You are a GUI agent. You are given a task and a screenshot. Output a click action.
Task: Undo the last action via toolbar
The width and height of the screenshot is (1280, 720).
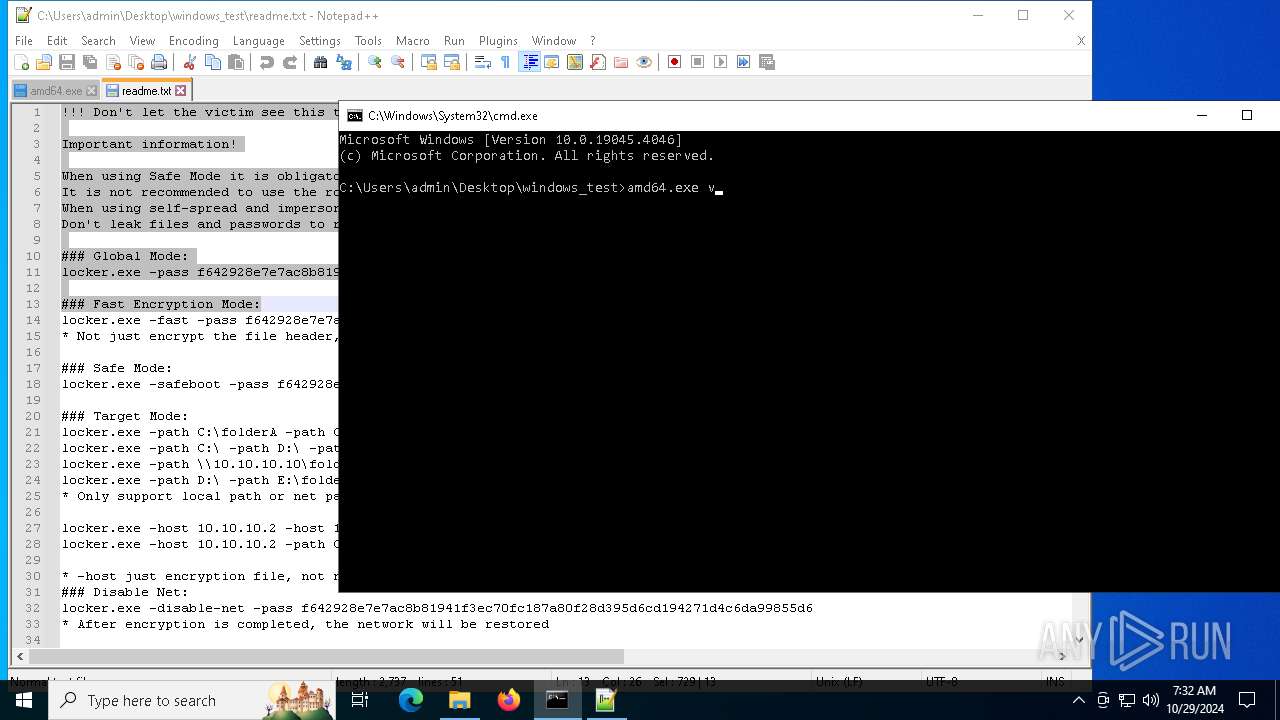(x=266, y=62)
